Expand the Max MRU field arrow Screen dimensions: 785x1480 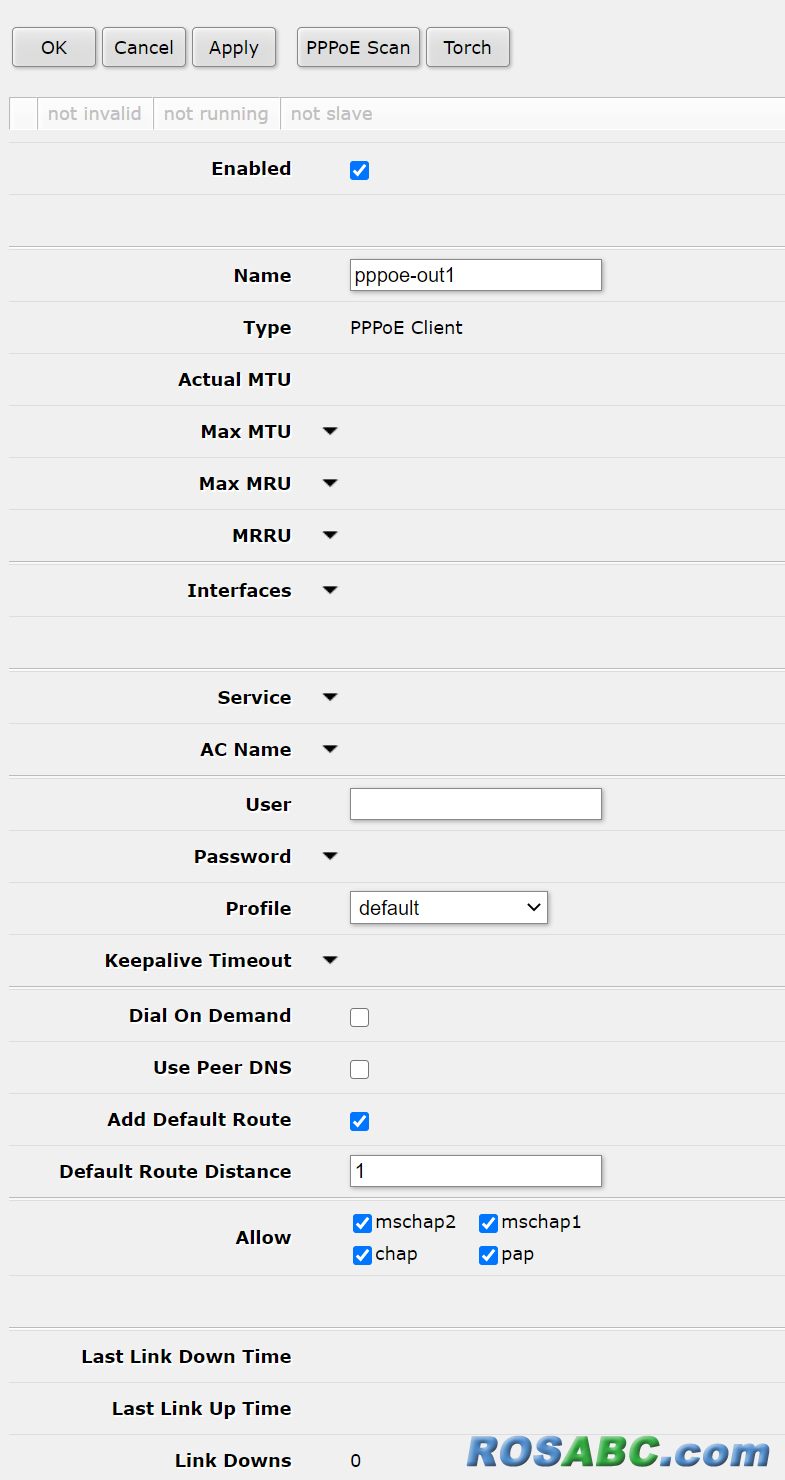[330, 484]
